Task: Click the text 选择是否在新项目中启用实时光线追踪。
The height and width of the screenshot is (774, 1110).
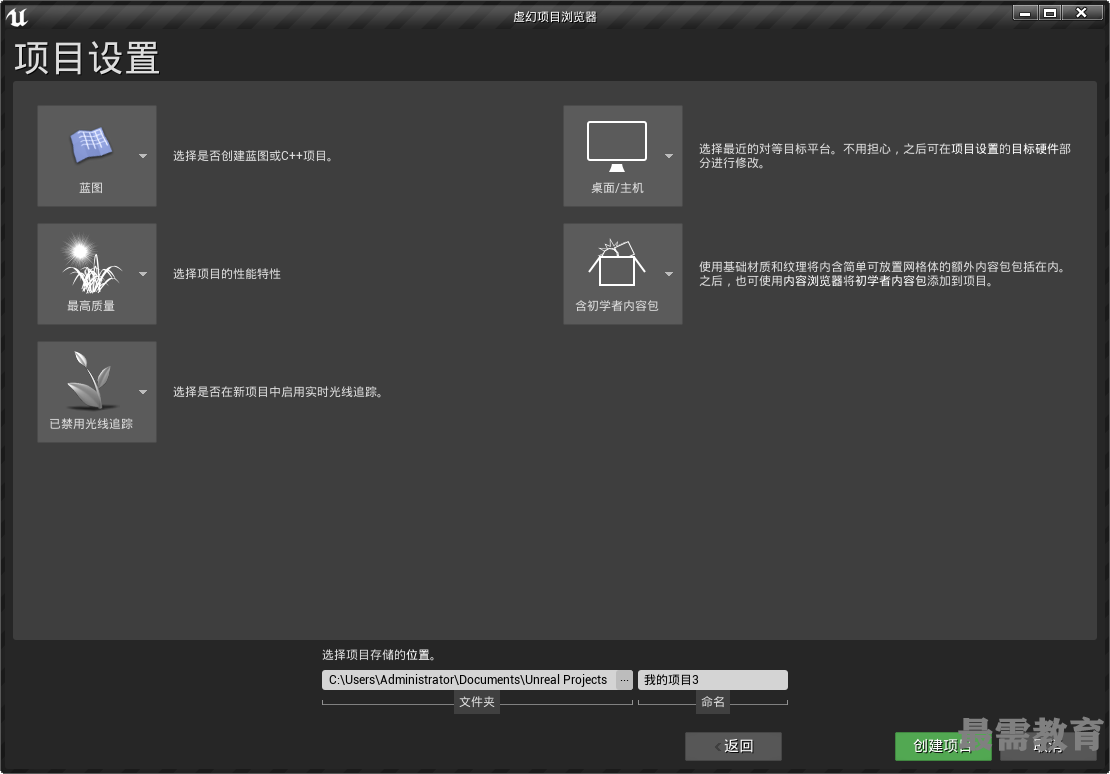Action: 280,392
